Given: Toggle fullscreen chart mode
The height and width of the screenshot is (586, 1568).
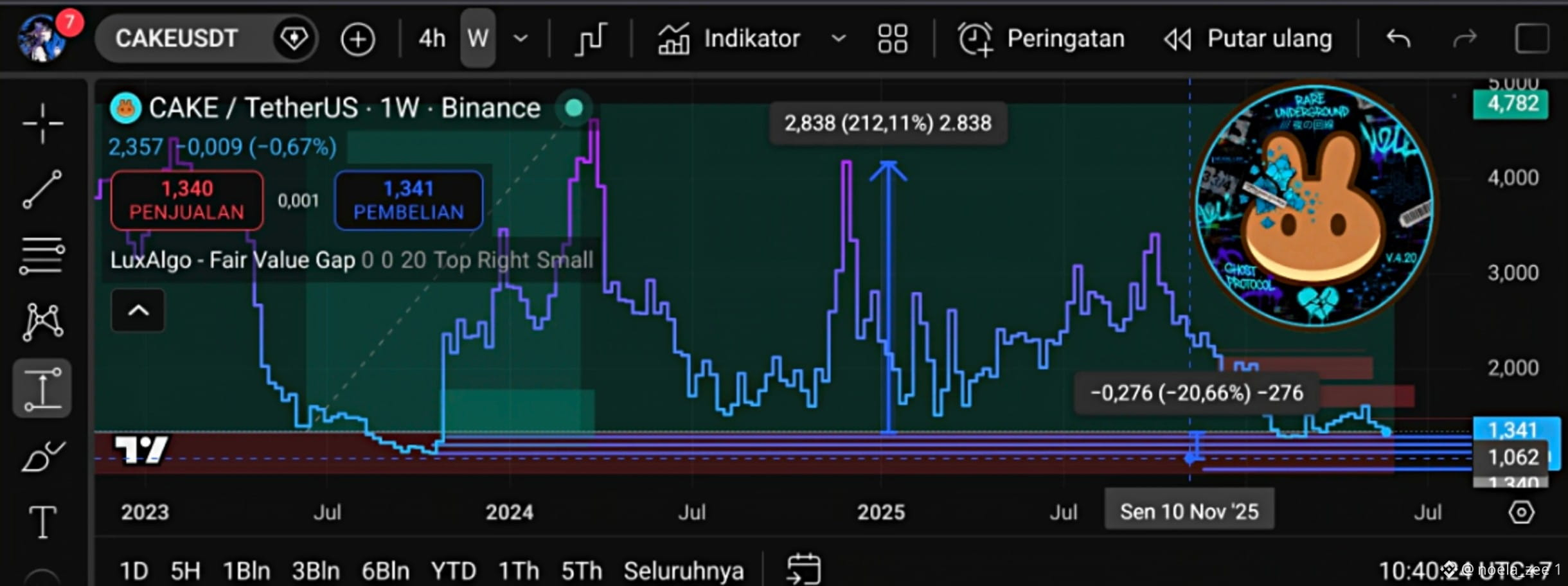Looking at the screenshot, I should point(1532,39).
